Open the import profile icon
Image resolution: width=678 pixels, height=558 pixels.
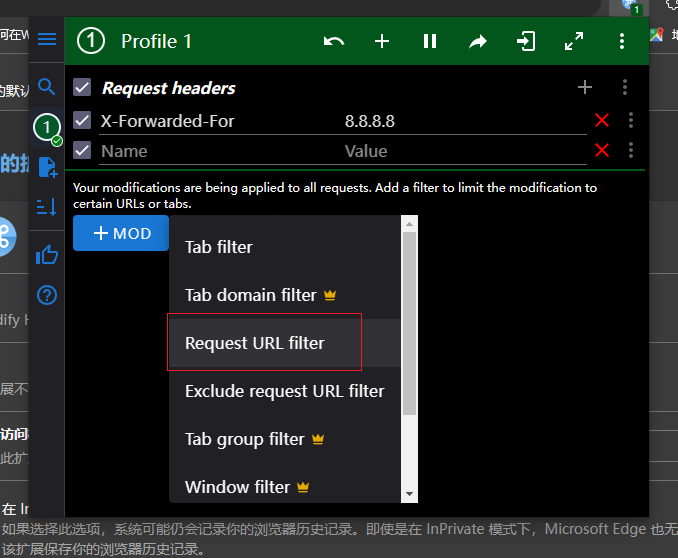pyautogui.click(x=526, y=42)
